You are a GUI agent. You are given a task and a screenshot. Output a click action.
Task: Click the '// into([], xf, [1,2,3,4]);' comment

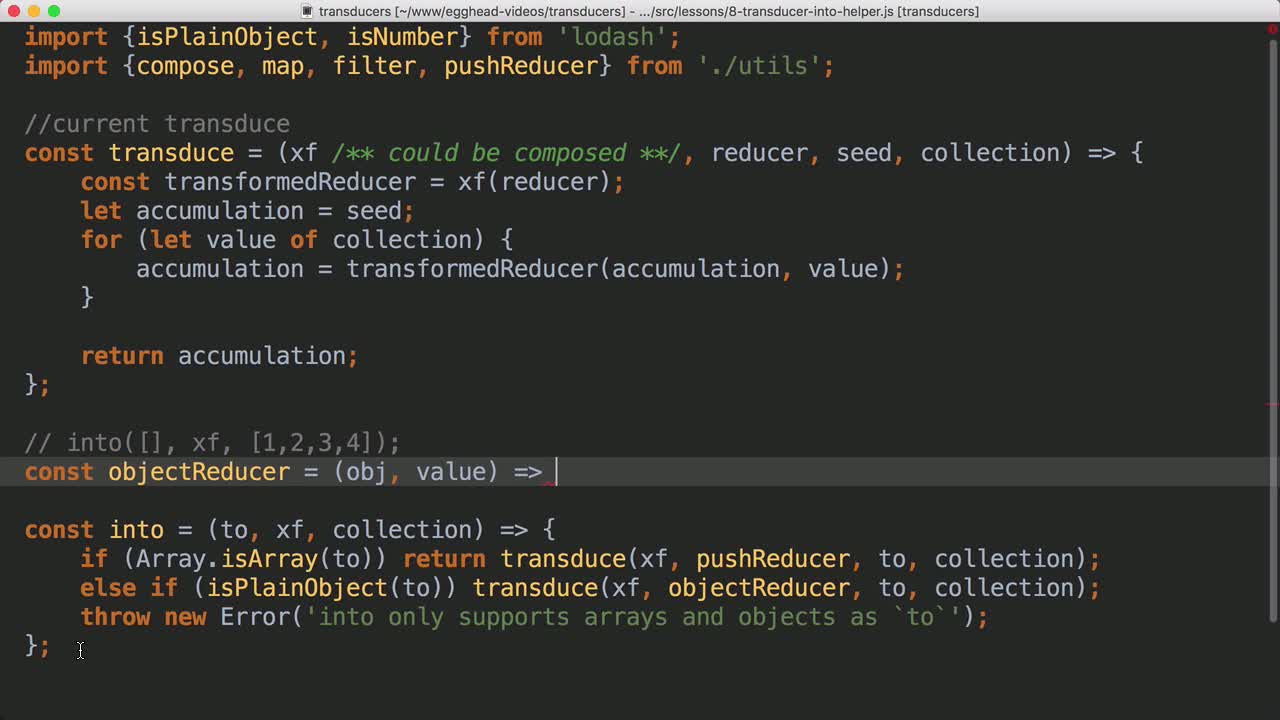tap(213, 443)
